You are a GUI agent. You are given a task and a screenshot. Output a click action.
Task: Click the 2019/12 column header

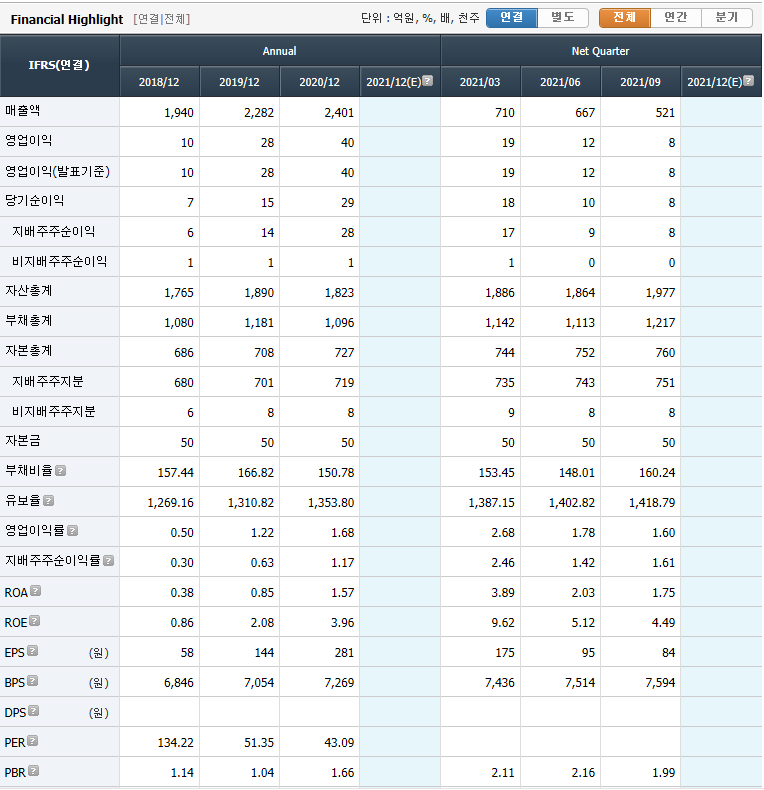coord(239,82)
